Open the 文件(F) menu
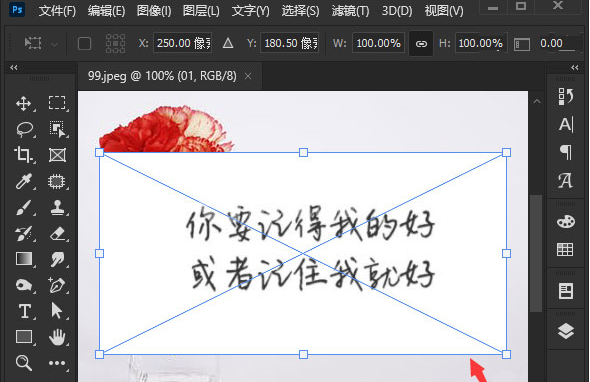 (57, 11)
